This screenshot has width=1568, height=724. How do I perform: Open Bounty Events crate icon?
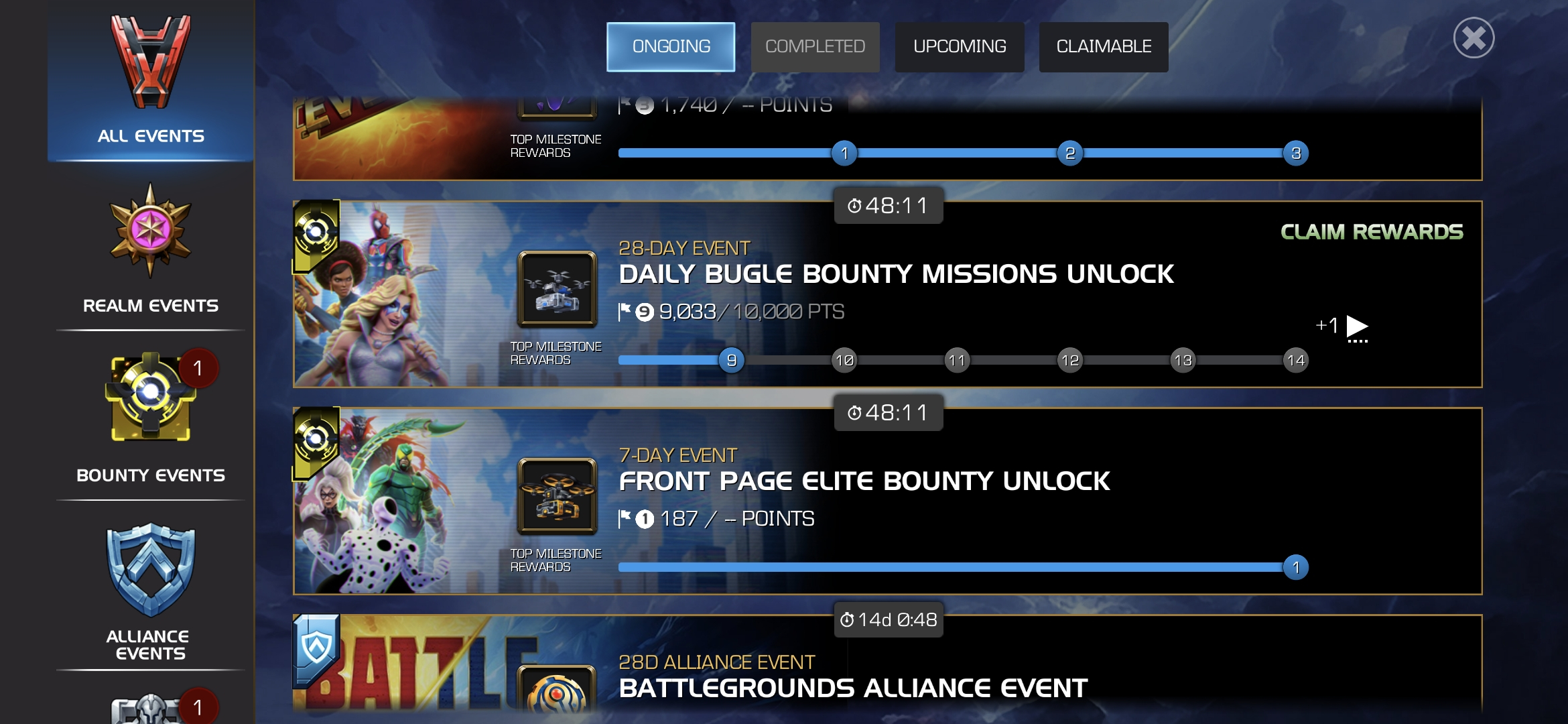point(151,397)
